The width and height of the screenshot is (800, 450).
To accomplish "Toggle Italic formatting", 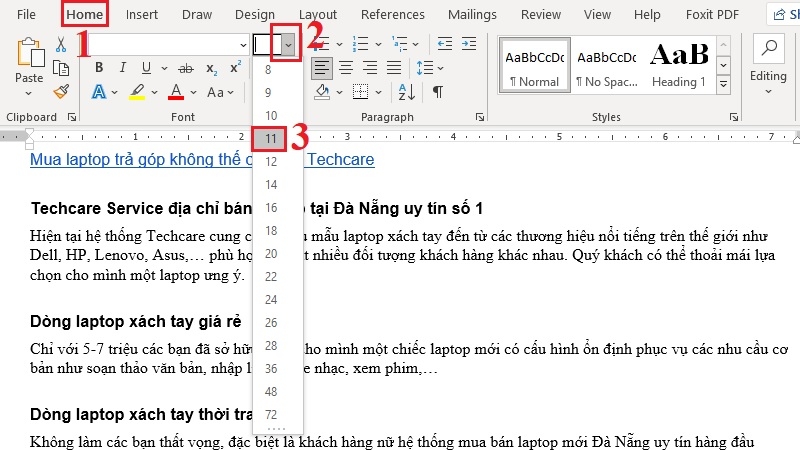I will pos(122,67).
